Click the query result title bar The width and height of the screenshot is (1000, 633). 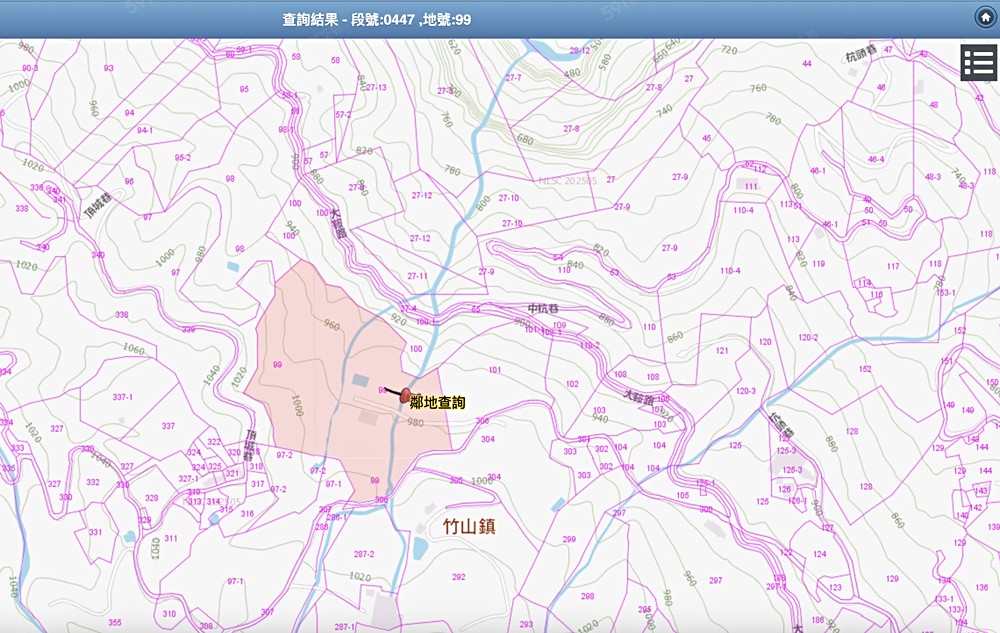coord(377,19)
